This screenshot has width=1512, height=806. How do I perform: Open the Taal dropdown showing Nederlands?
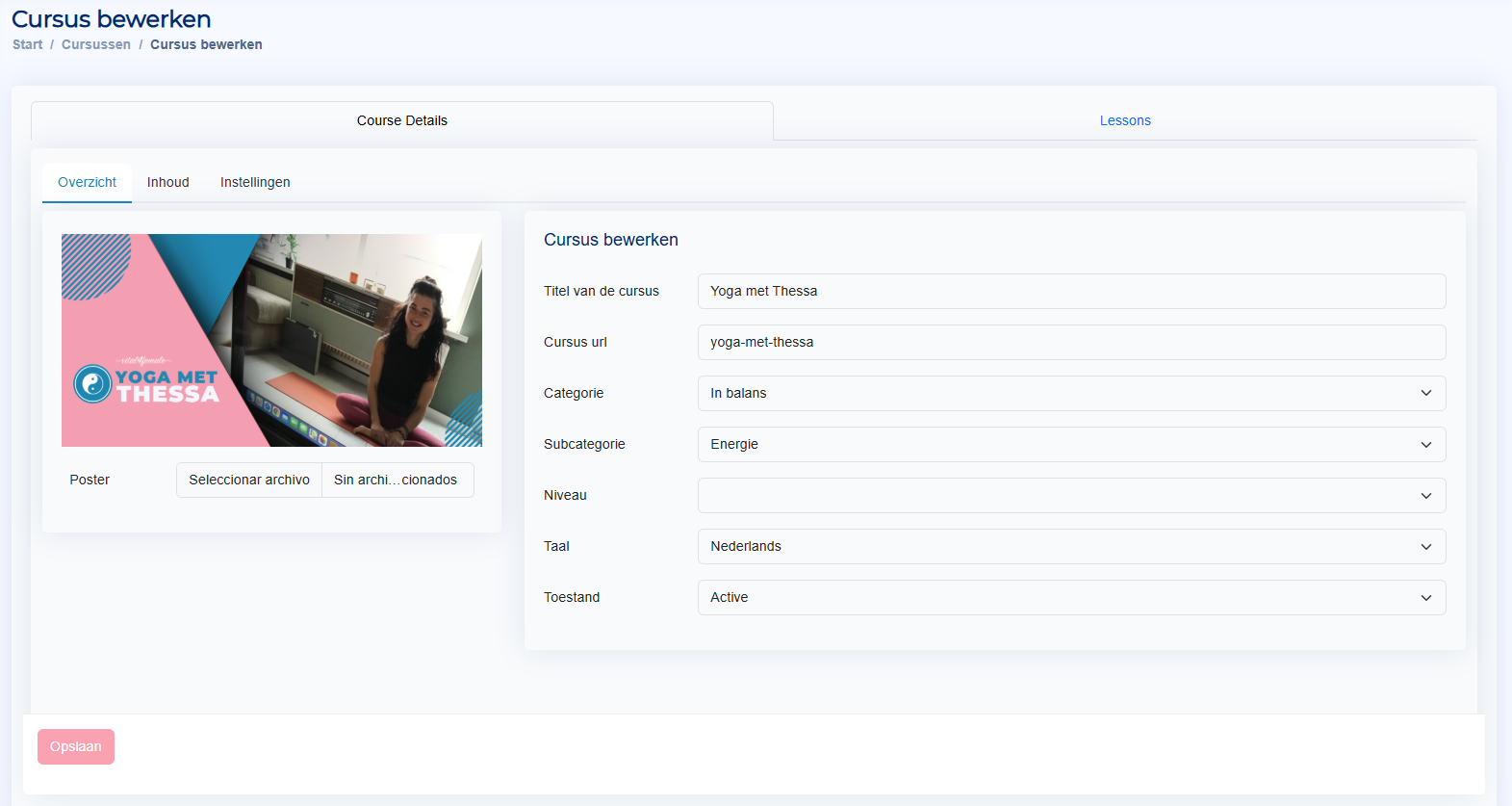(x=1071, y=546)
